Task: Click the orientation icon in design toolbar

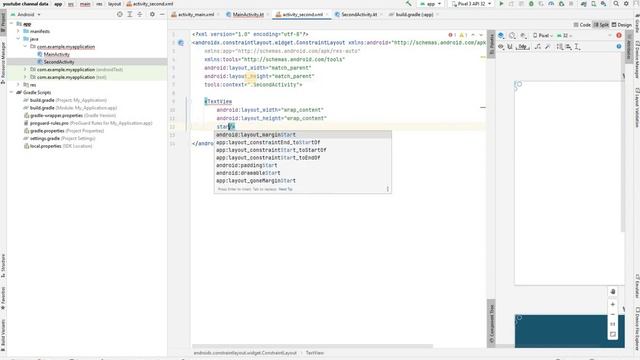Action: pyautogui.click(x=512, y=36)
